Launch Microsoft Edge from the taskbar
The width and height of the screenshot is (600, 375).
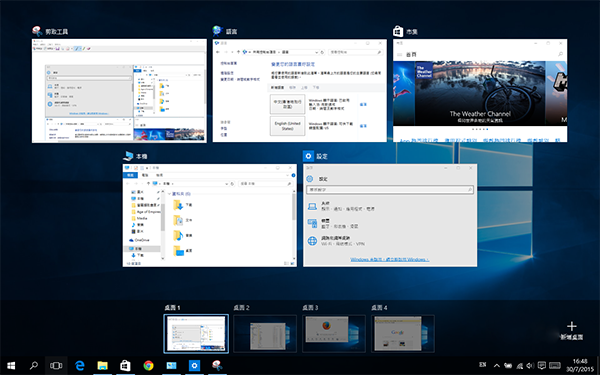point(80,366)
